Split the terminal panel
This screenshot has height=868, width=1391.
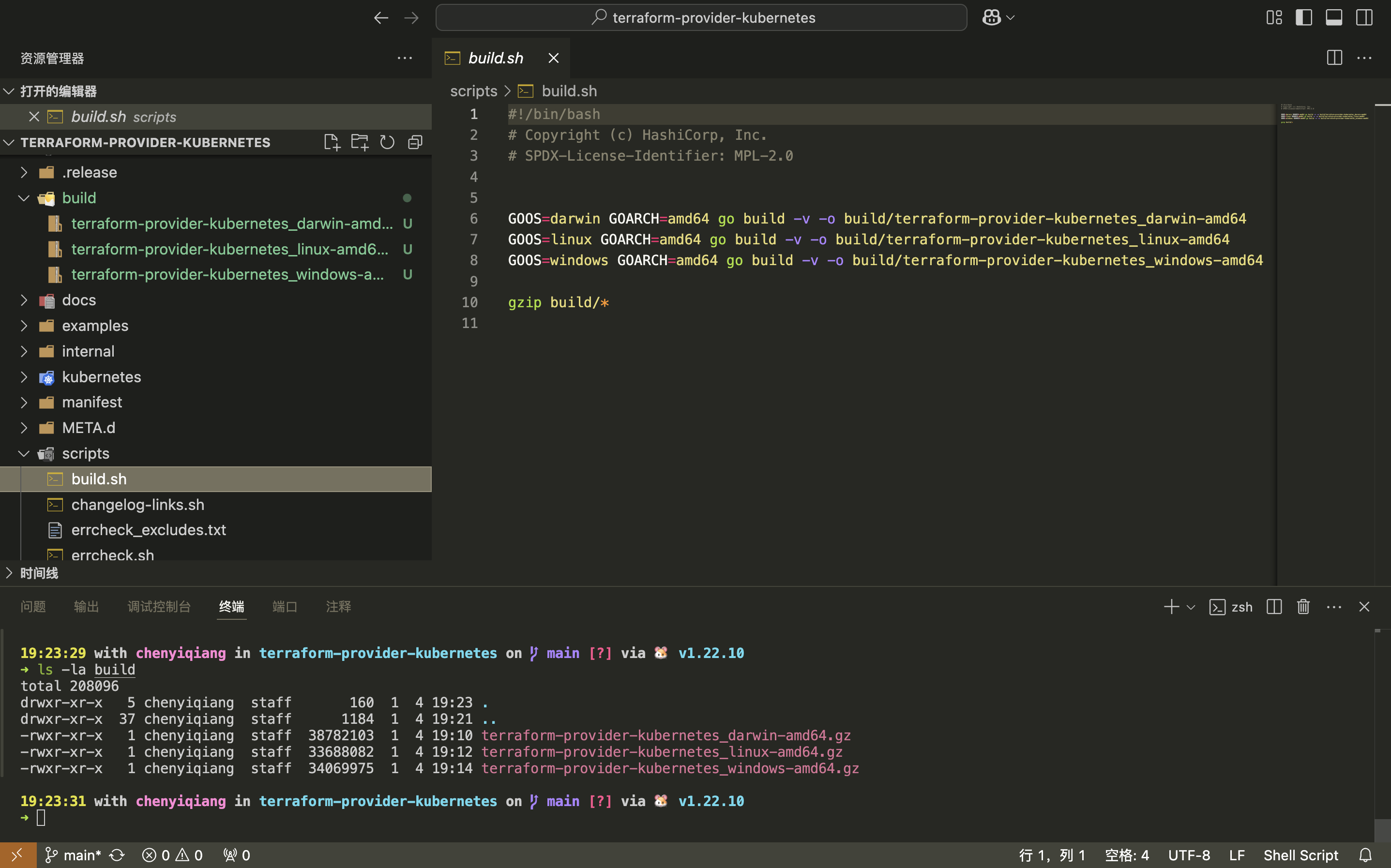[1274, 607]
